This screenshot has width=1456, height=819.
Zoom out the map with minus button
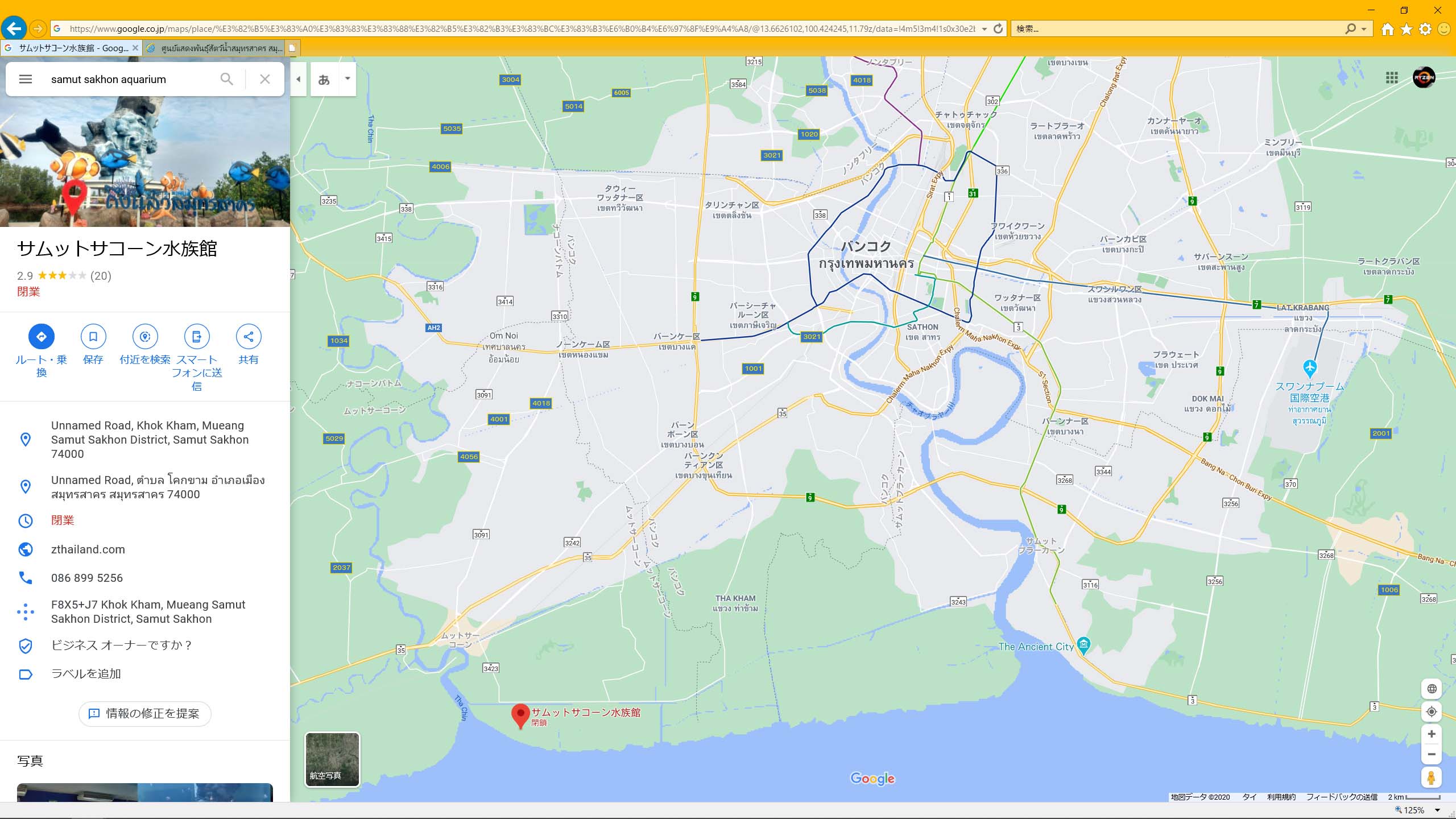click(1432, 755)
